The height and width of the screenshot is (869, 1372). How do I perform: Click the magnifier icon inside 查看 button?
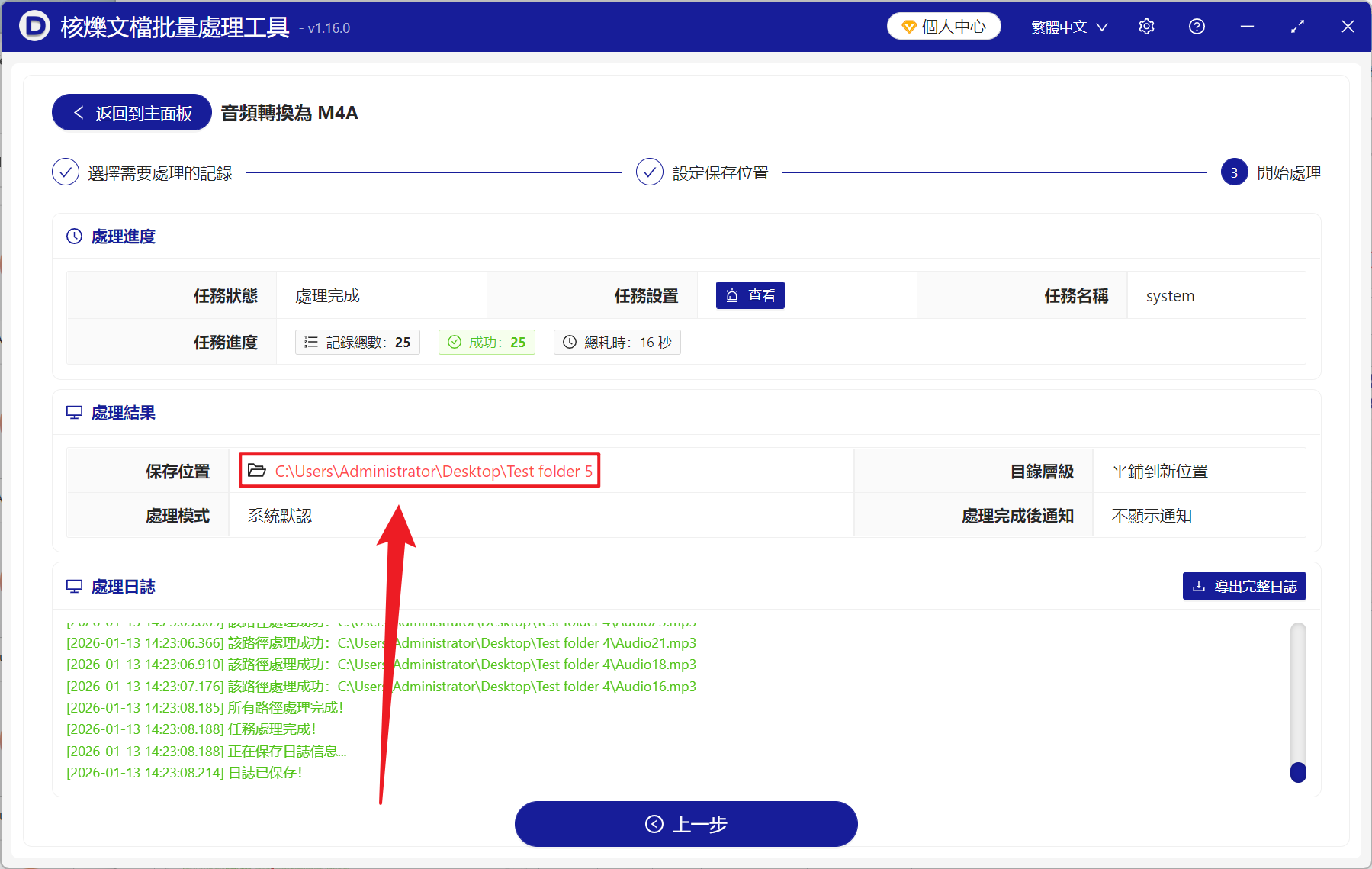click(732, 295)
